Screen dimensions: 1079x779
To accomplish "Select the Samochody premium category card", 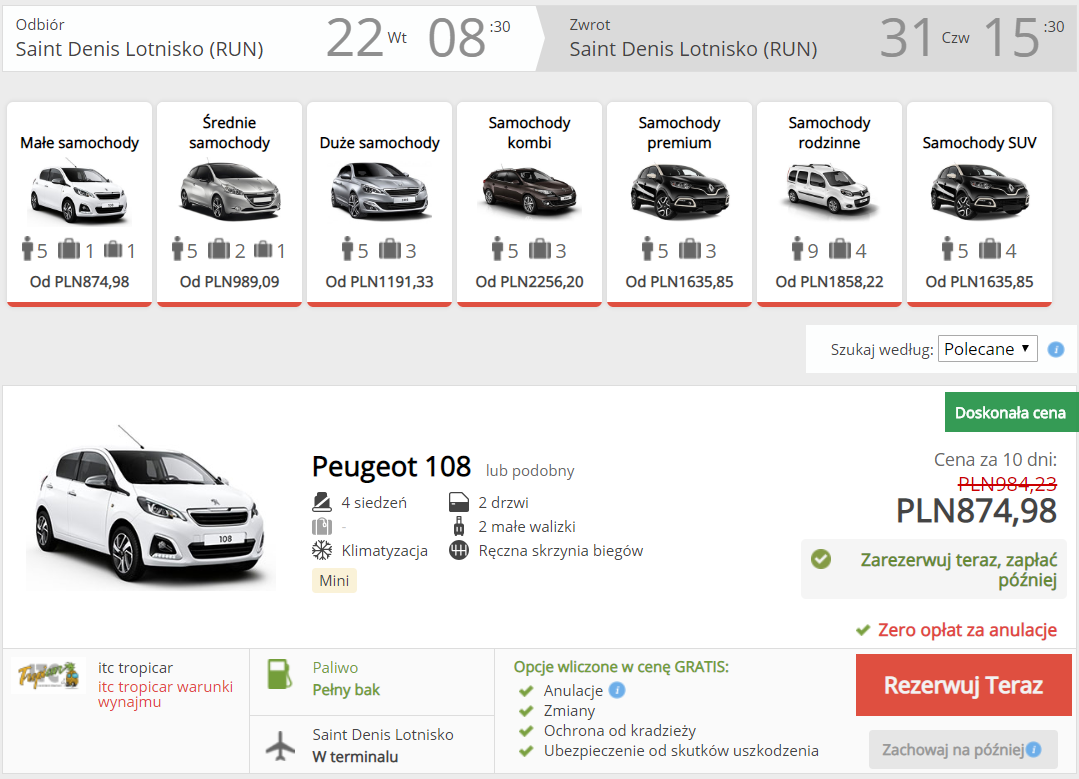I will coord(679,204).
